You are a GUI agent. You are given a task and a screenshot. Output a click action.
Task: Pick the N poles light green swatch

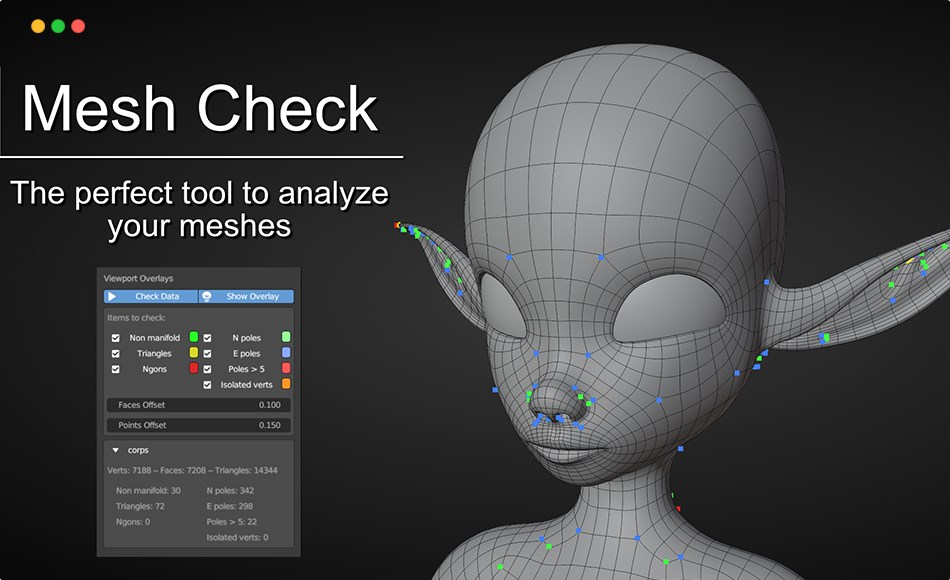pos(285,338)
